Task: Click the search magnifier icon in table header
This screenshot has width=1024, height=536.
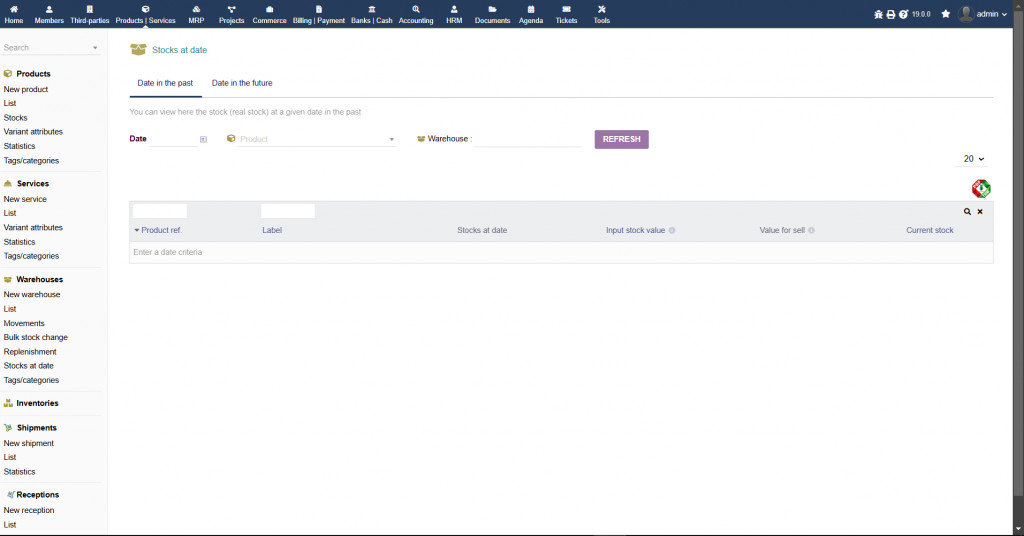Action: point(967,212)
